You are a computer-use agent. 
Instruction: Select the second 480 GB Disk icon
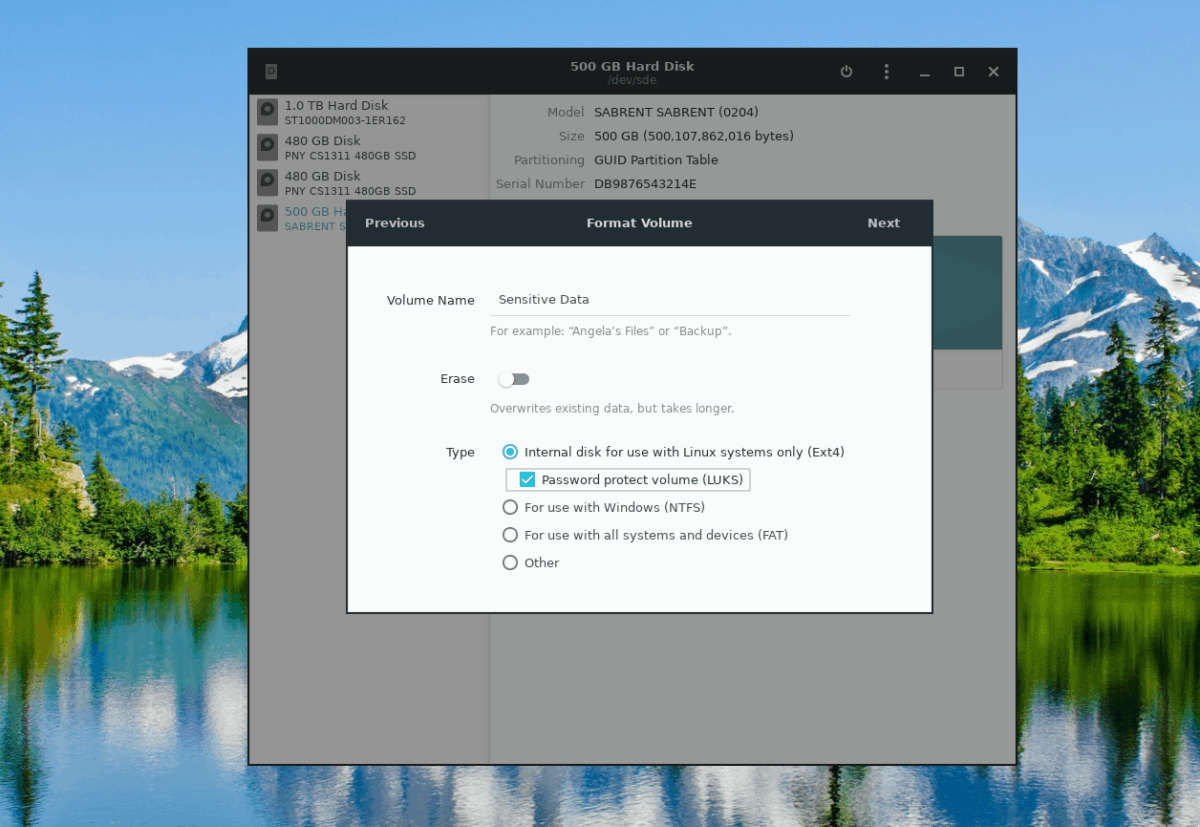pos(267,183)
